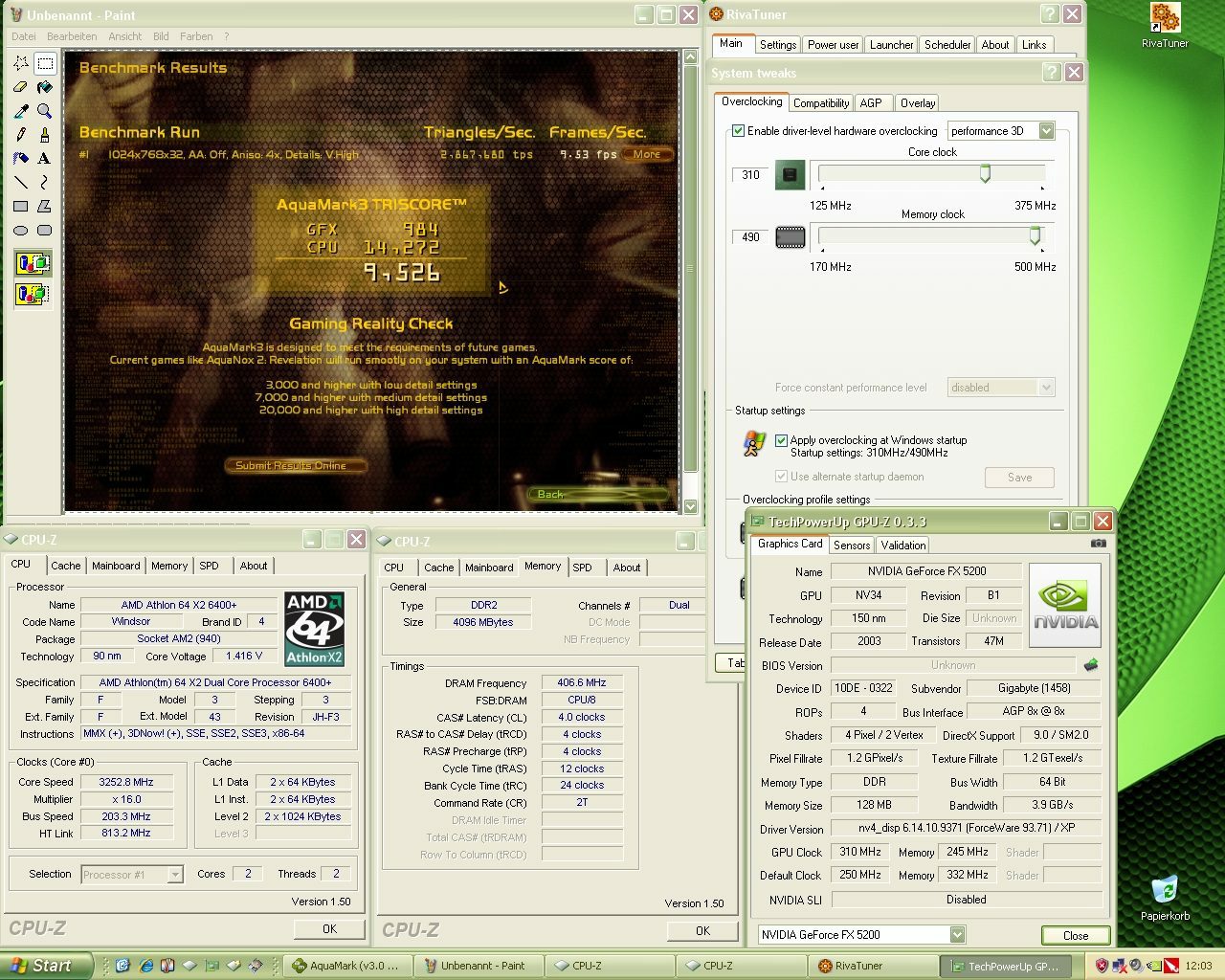Toggle Use alternate startup daemon checkbox
The image size is (1225, 980).
pos(781,477)
